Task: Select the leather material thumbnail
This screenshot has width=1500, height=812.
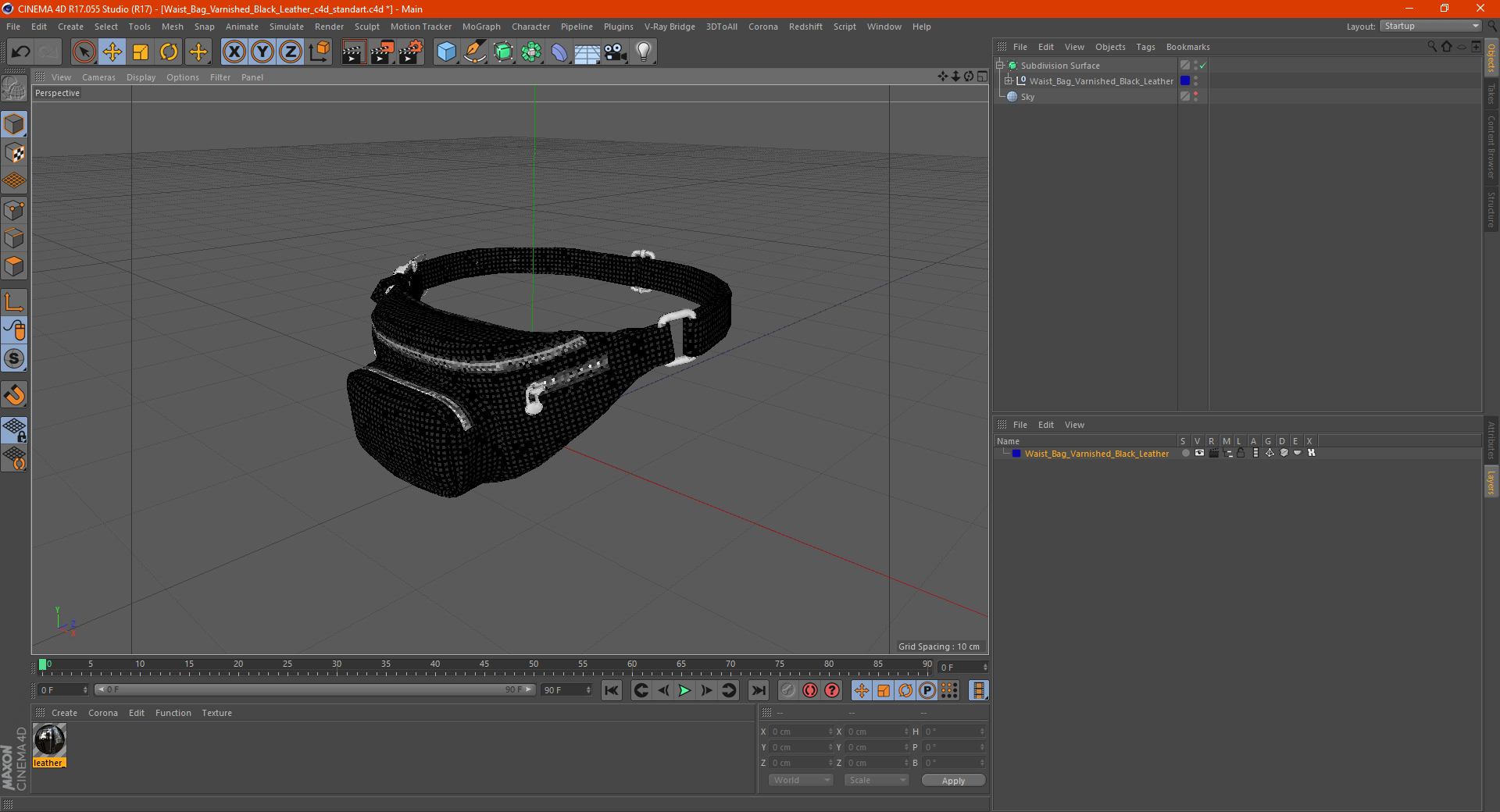Action: tap(49, 739)
